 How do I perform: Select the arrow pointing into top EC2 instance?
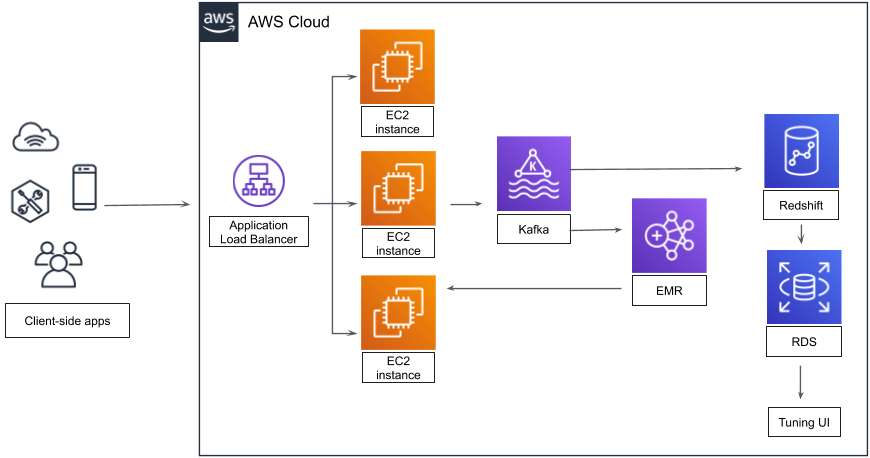343,76
